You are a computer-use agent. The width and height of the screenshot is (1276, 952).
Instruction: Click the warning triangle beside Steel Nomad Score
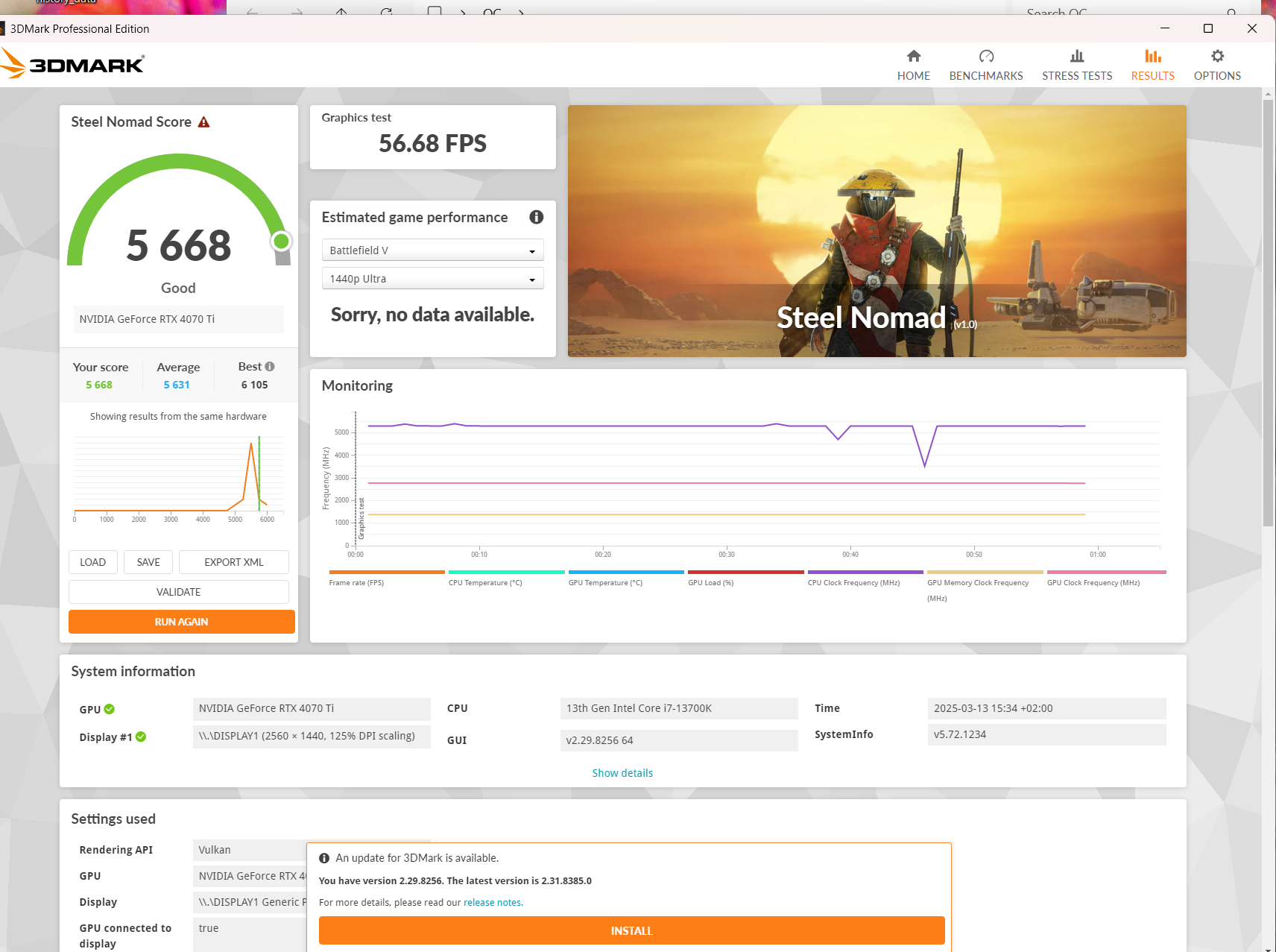[203, 122]
